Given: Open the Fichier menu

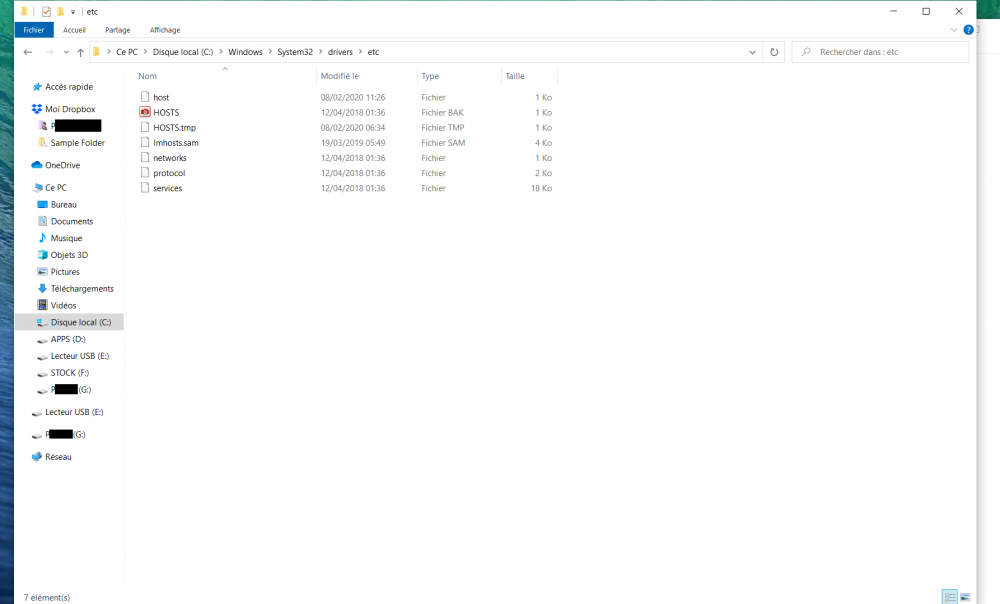Looking at the screenshot, I should pyautogui.click(x=33, y=29).
